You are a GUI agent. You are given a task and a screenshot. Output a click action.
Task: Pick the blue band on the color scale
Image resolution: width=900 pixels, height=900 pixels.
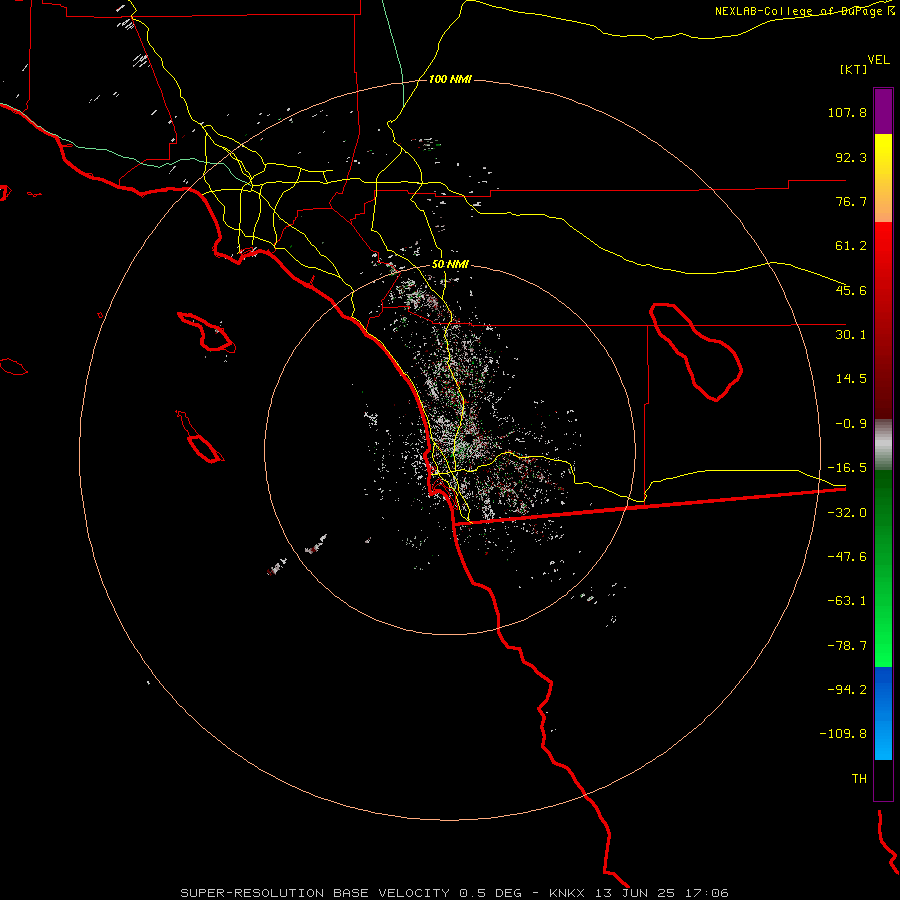pyautogui.click(x=883, y=713)
